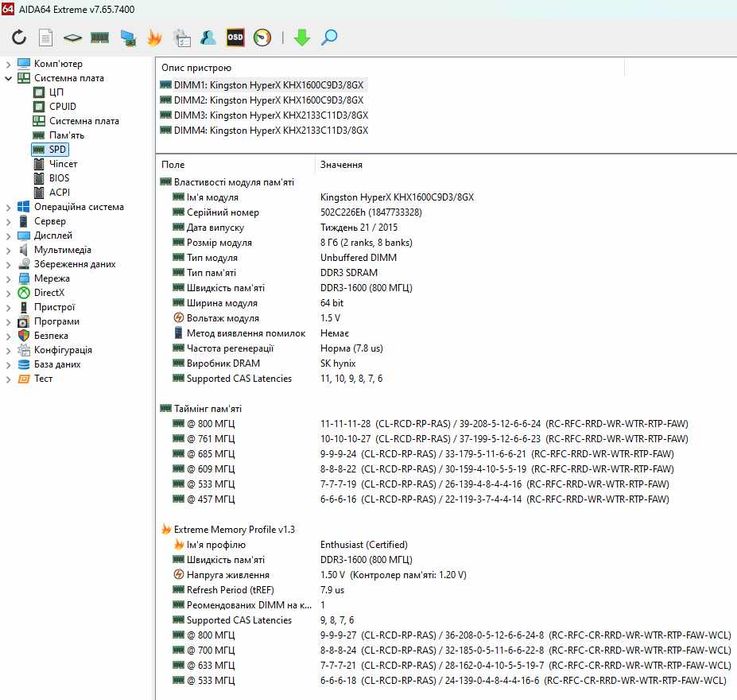737x700 pixels.
Task: Open the report wizard toolbar icon
Action: coord(182,38)
